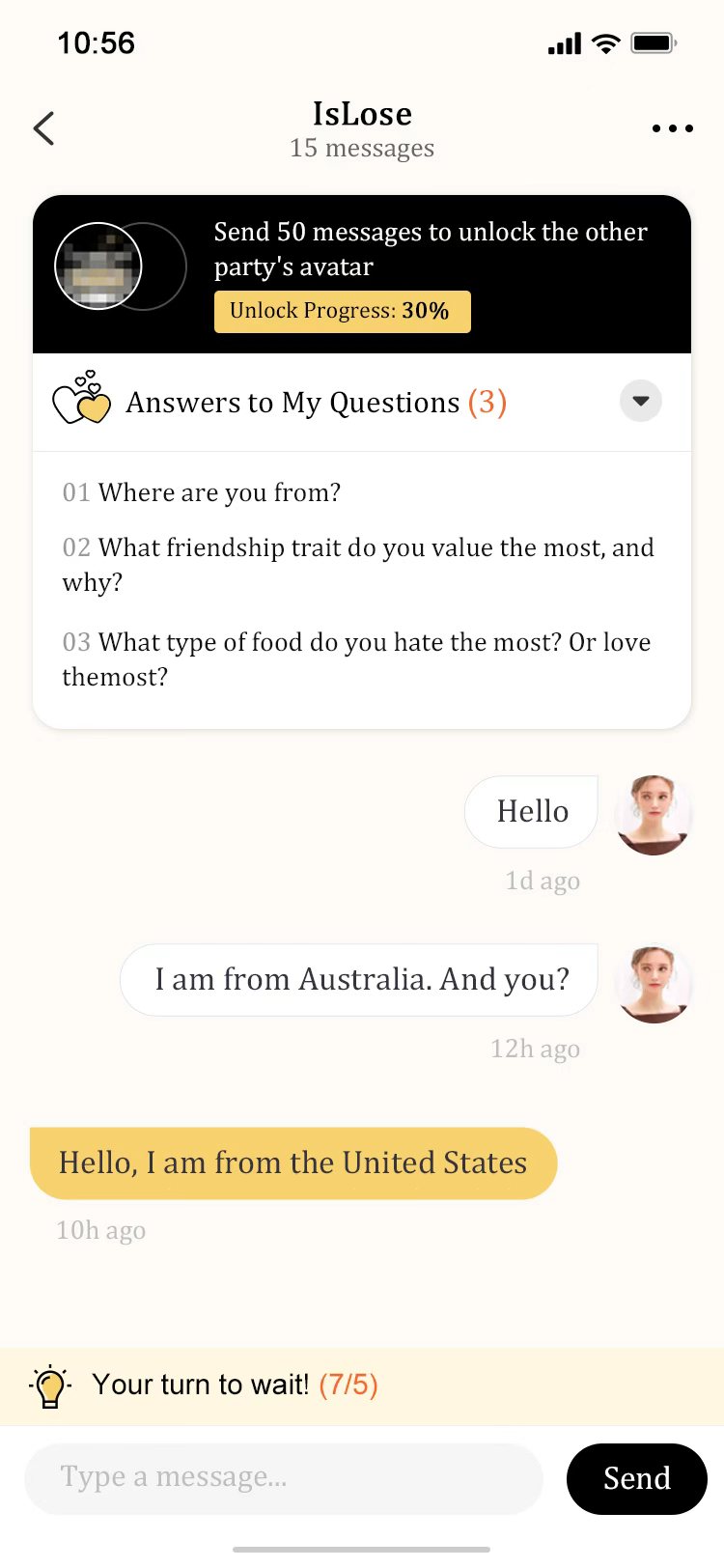Screen dimensions: 724x1568
Task: Collapse the Answers to My Questions section
Action: pos(640,402)
